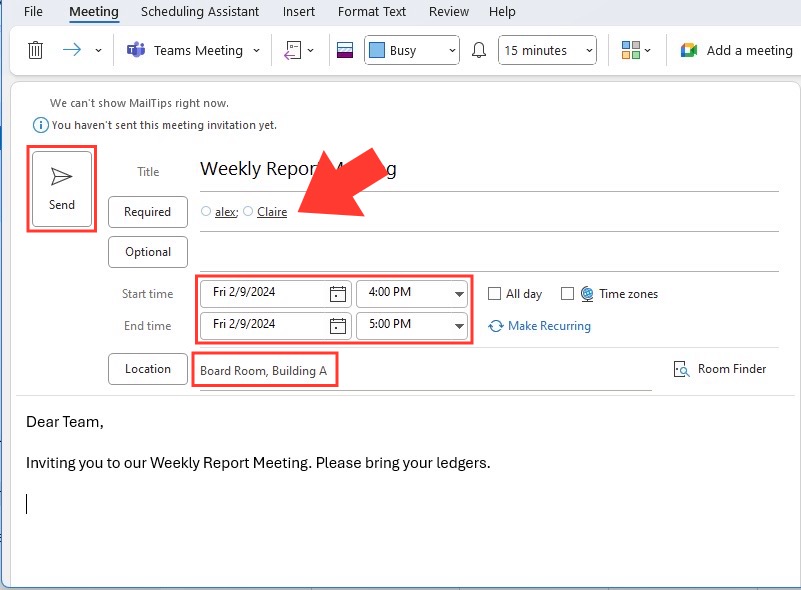The width and height of the screenshot is (801, 590).
Task: Click the Teams Meeting icon
Action: pos(136,50)
